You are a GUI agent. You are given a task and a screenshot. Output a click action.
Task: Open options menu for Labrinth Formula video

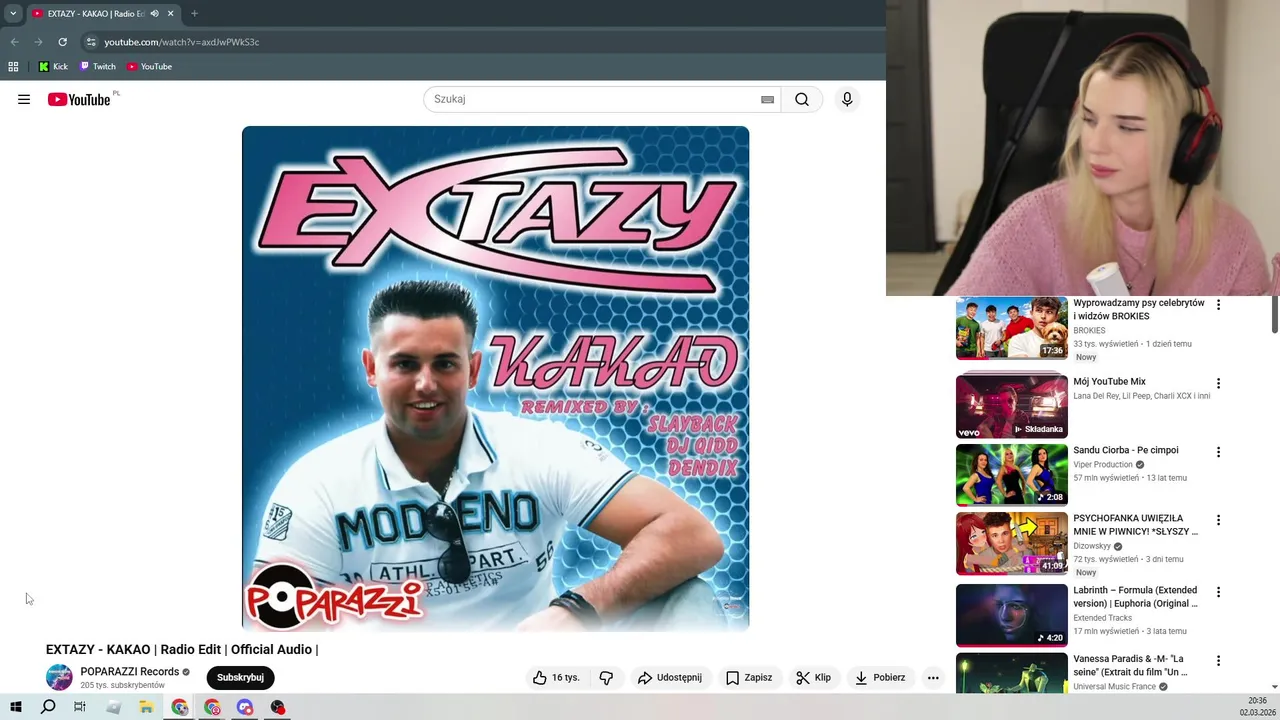click(1218, 592)
